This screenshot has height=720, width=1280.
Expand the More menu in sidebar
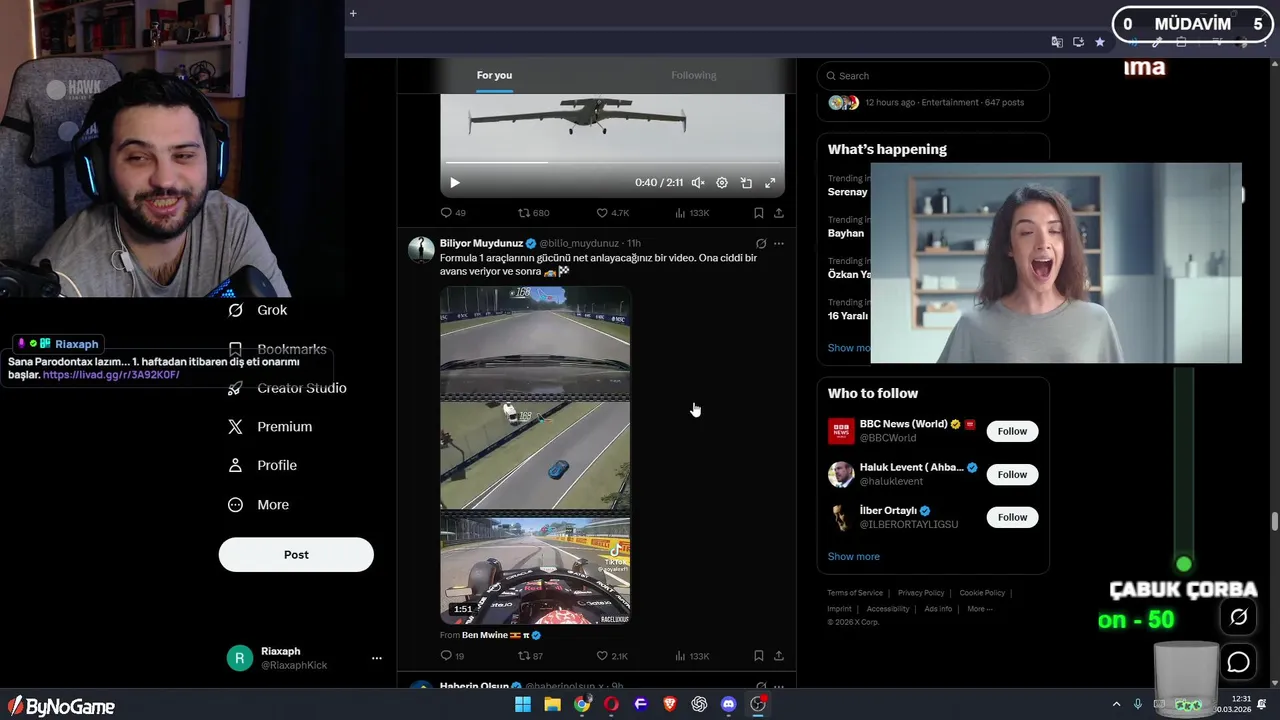[x=259, y=505]
